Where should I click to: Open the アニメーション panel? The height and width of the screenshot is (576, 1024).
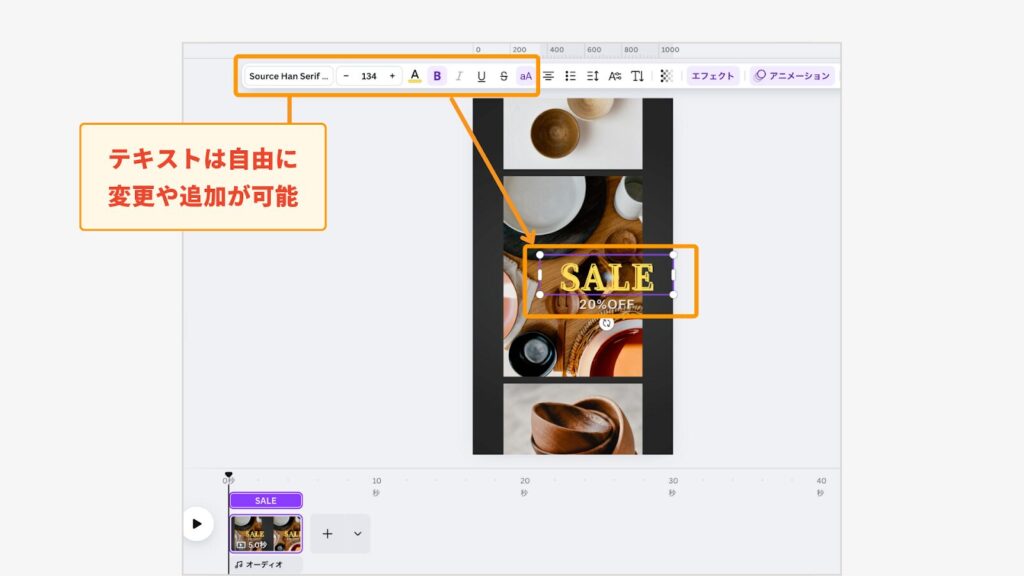coord(796,75)
